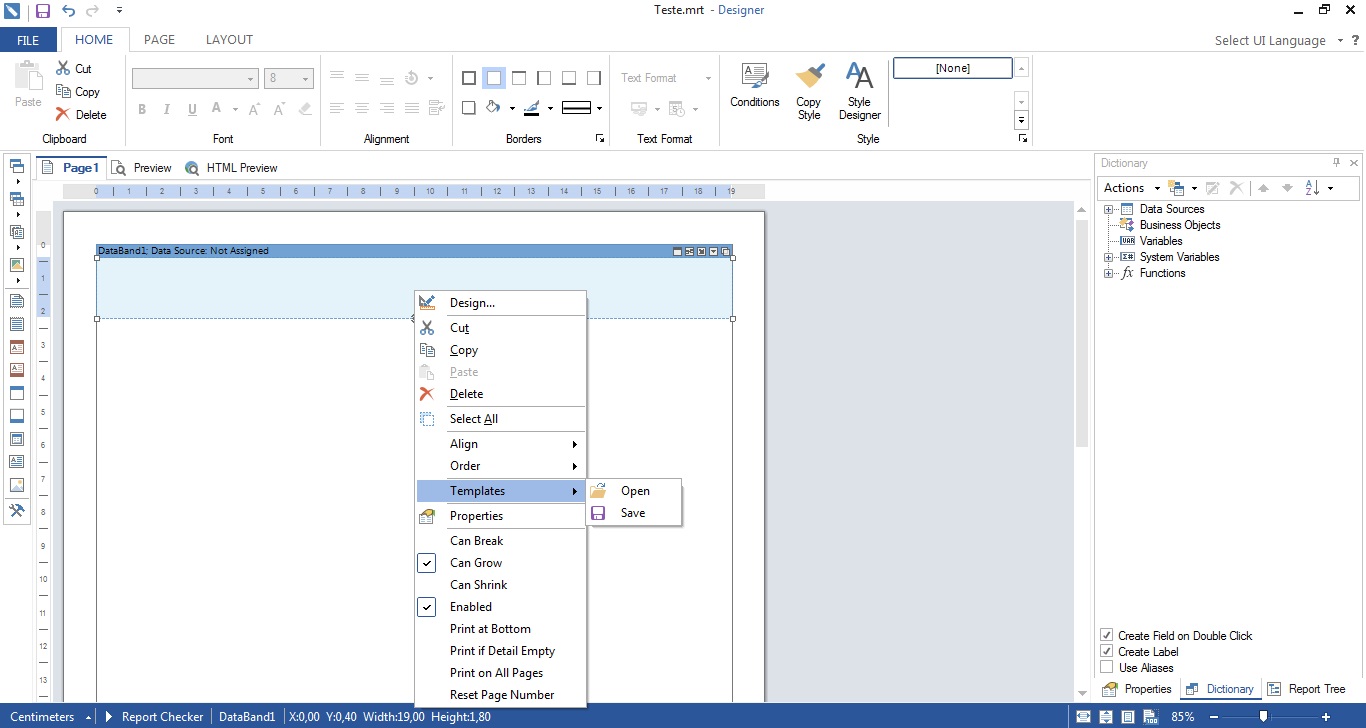The image size is (1366, 728).
Task: Click the New Item icon in Dictionary
Action: pyautogui.click(x=1178, y=188)
